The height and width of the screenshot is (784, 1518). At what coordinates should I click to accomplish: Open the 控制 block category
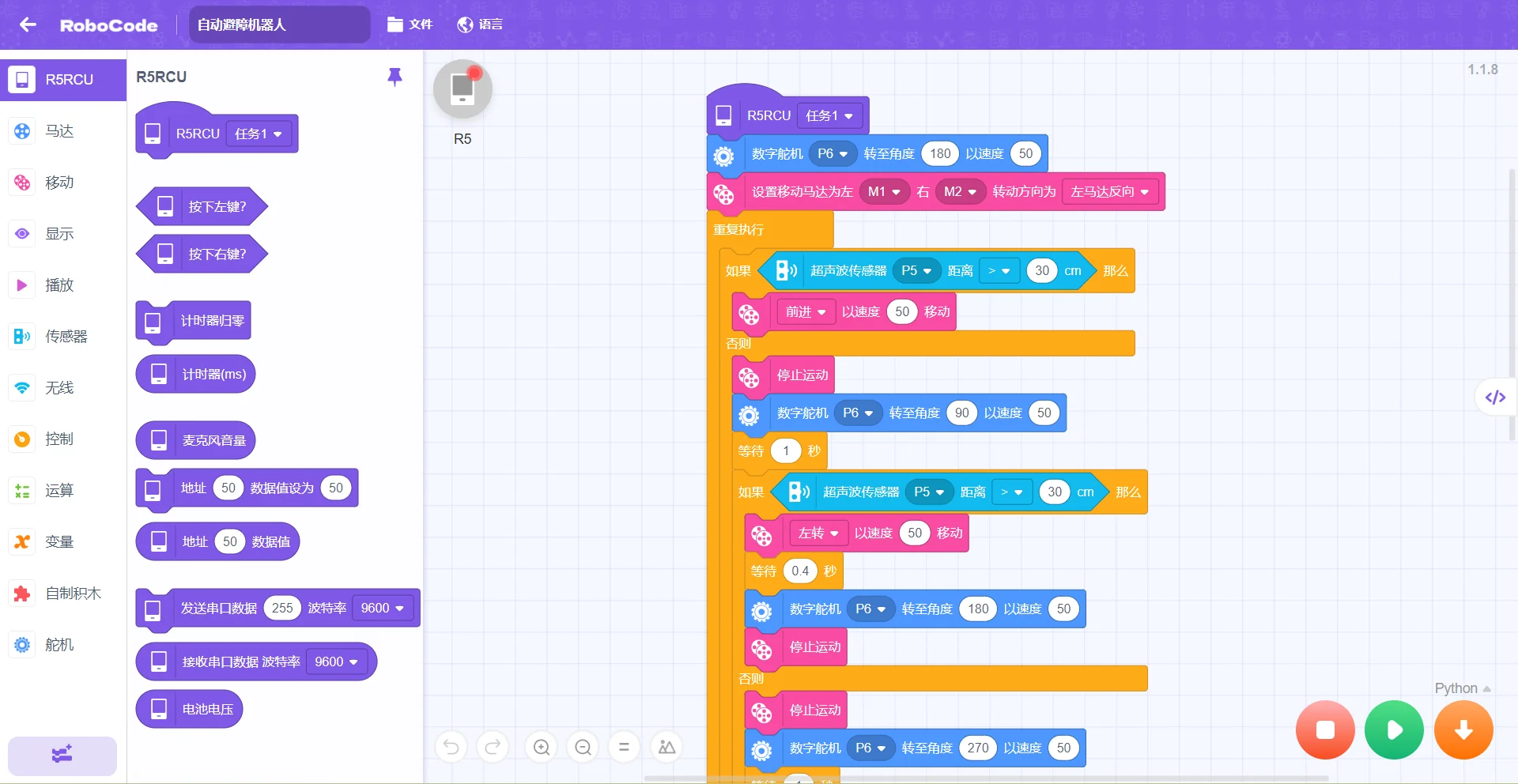pos(63,439)
